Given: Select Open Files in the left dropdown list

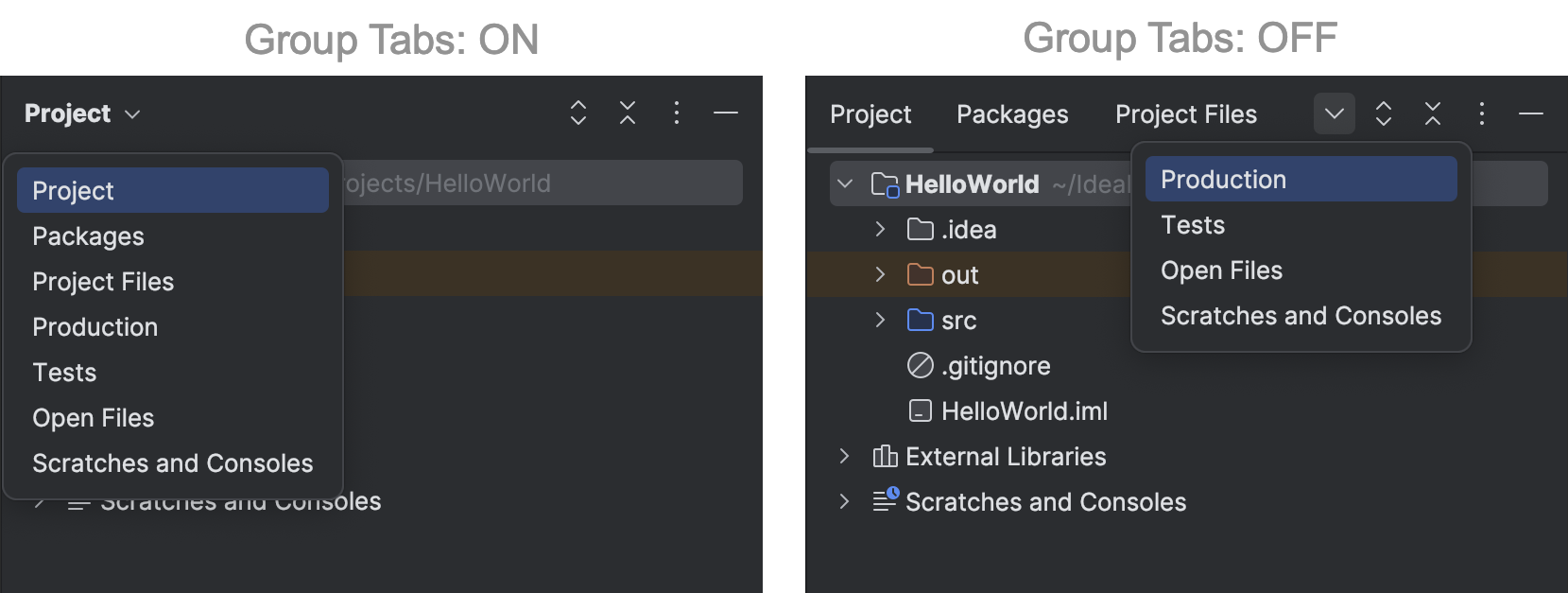Looking at the screenshot, I should tap(93, 418).
